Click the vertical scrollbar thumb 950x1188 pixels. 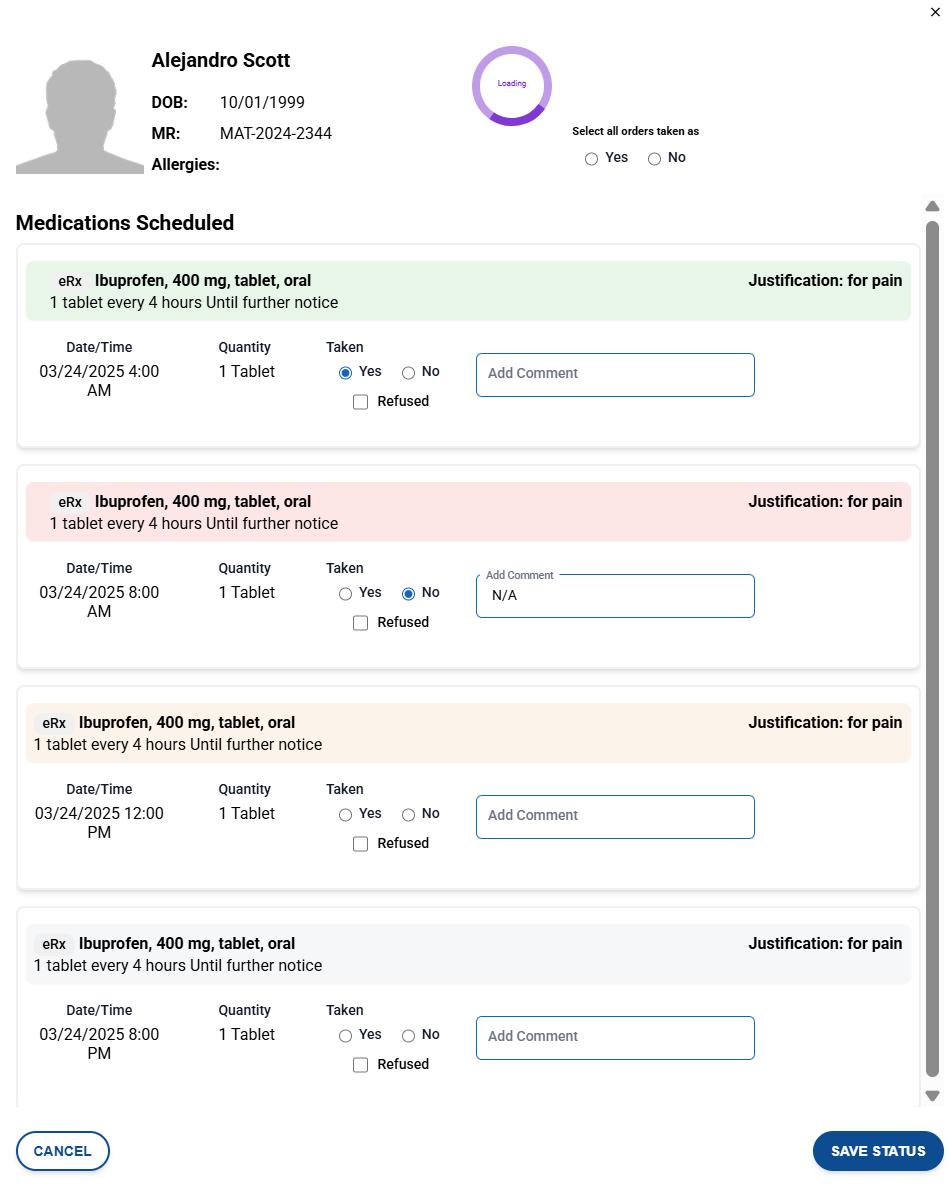click(932, 650)
